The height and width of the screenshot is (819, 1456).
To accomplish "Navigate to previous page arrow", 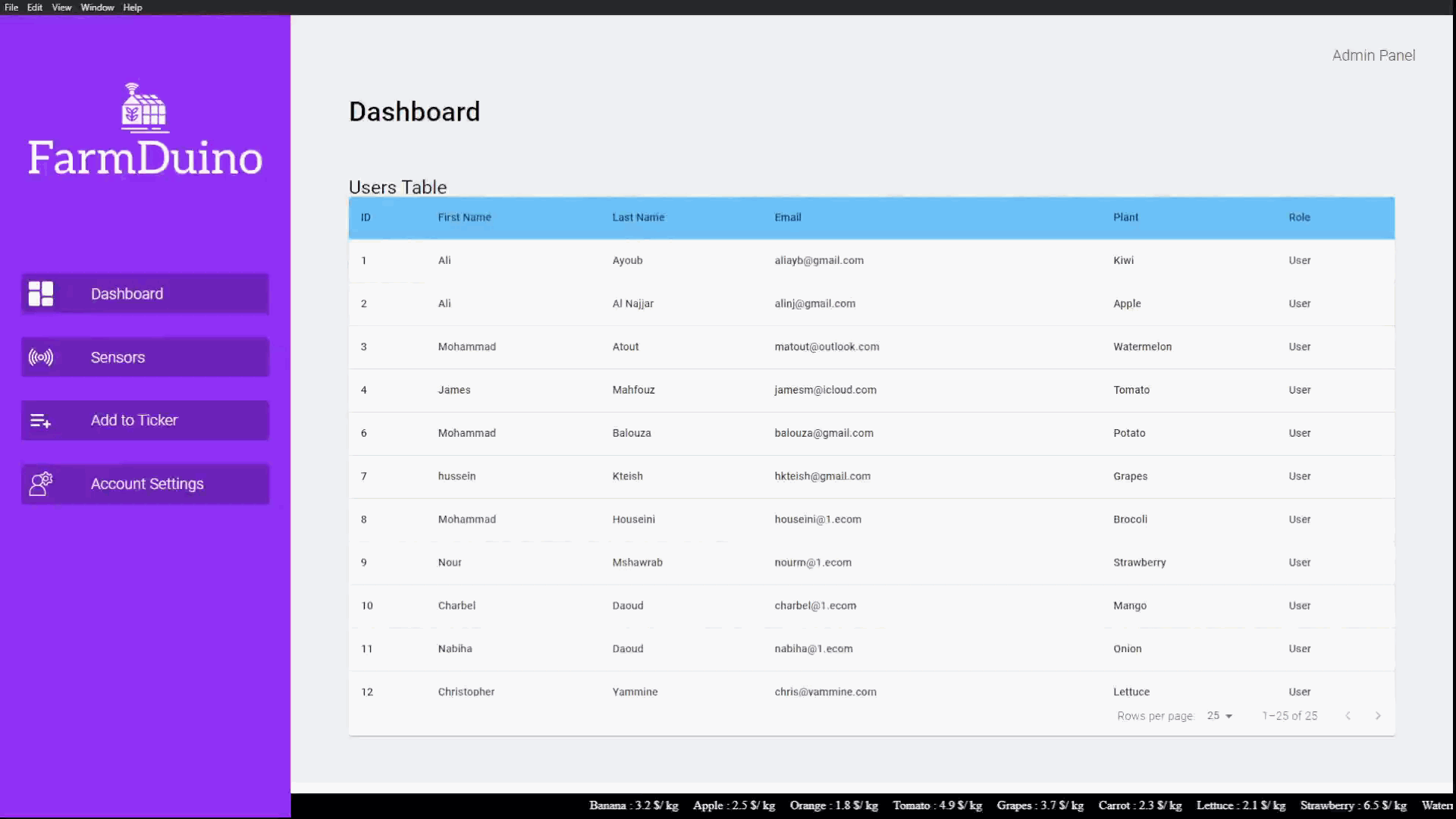I will tap(1348, 715).
